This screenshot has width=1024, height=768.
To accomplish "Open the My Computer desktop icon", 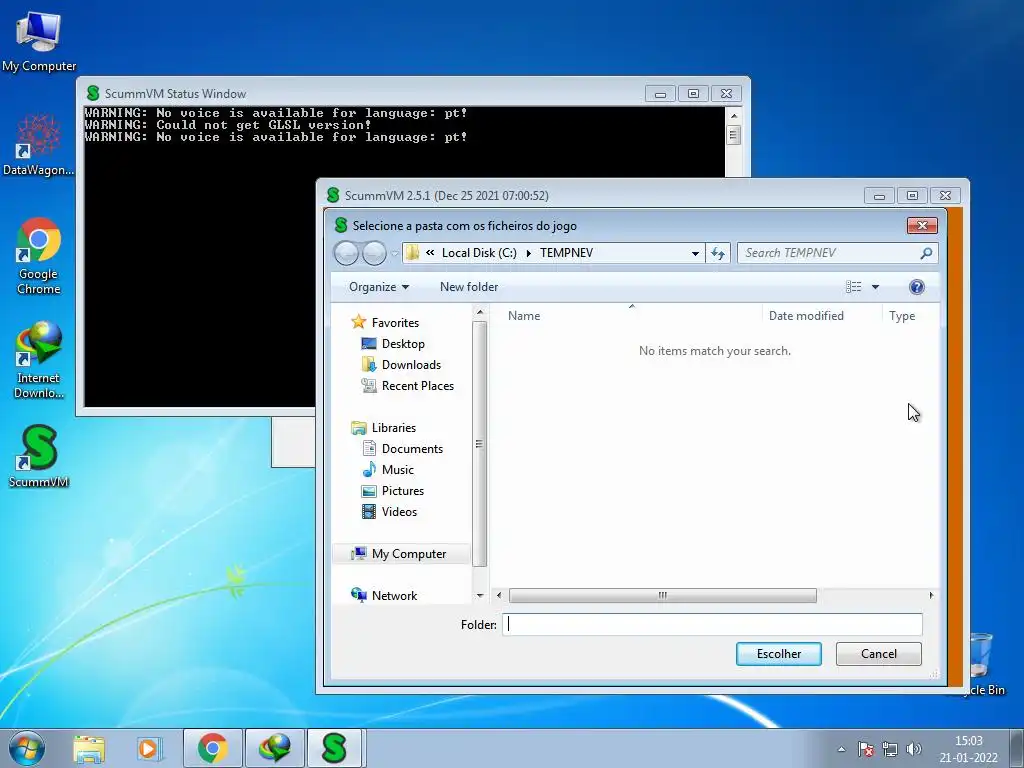I will pyautogui.click(x=39, y=42).
